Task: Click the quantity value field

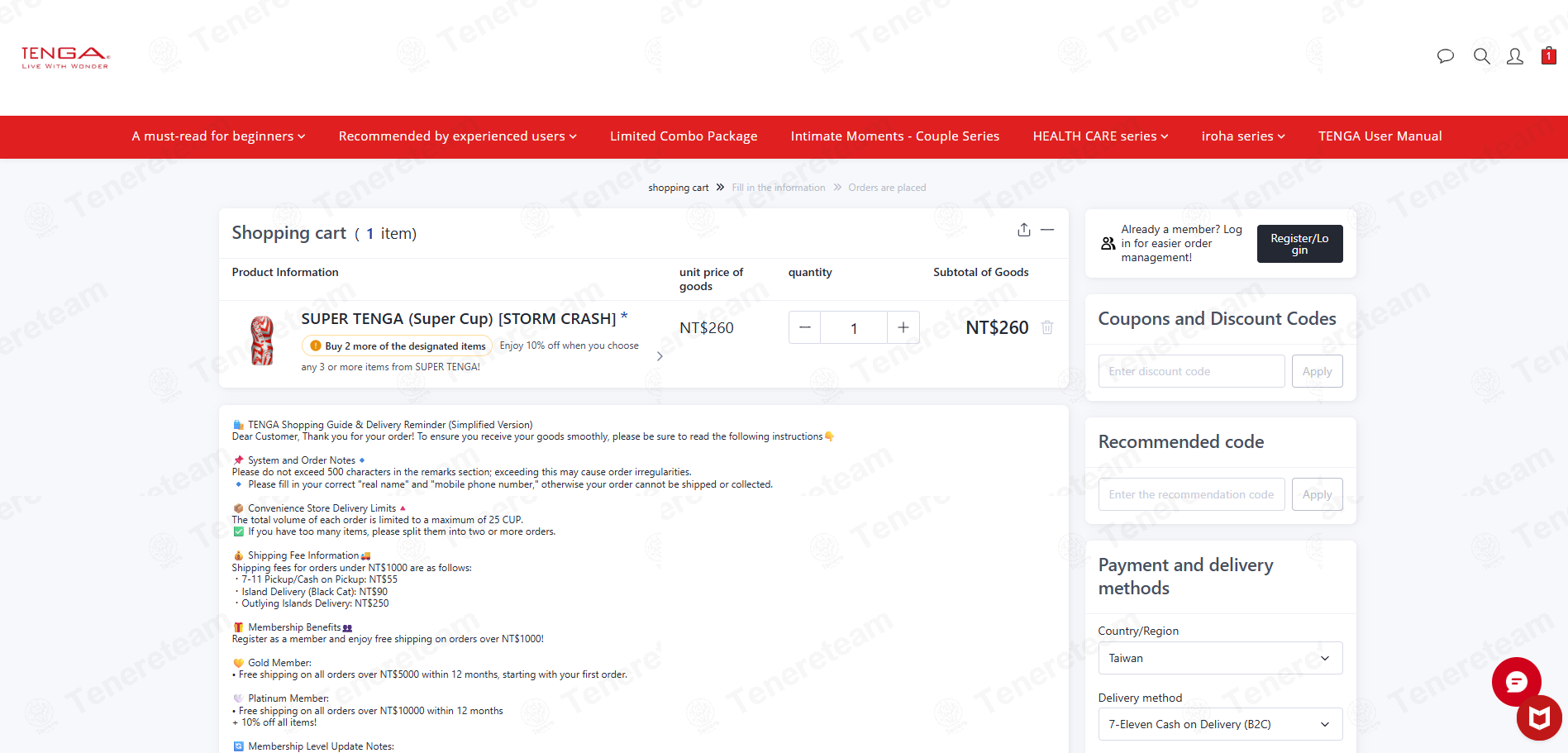Action: (854, 328)
